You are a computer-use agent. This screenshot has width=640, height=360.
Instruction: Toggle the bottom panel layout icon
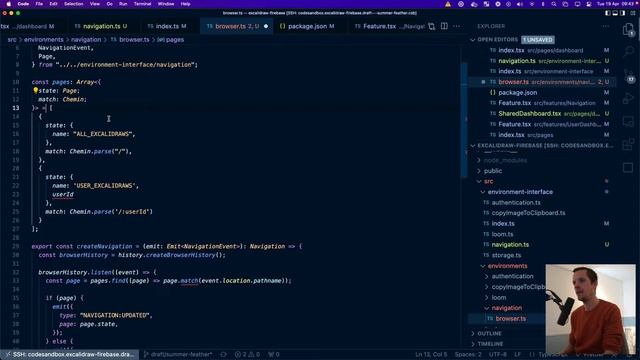(x=616, y=13)
